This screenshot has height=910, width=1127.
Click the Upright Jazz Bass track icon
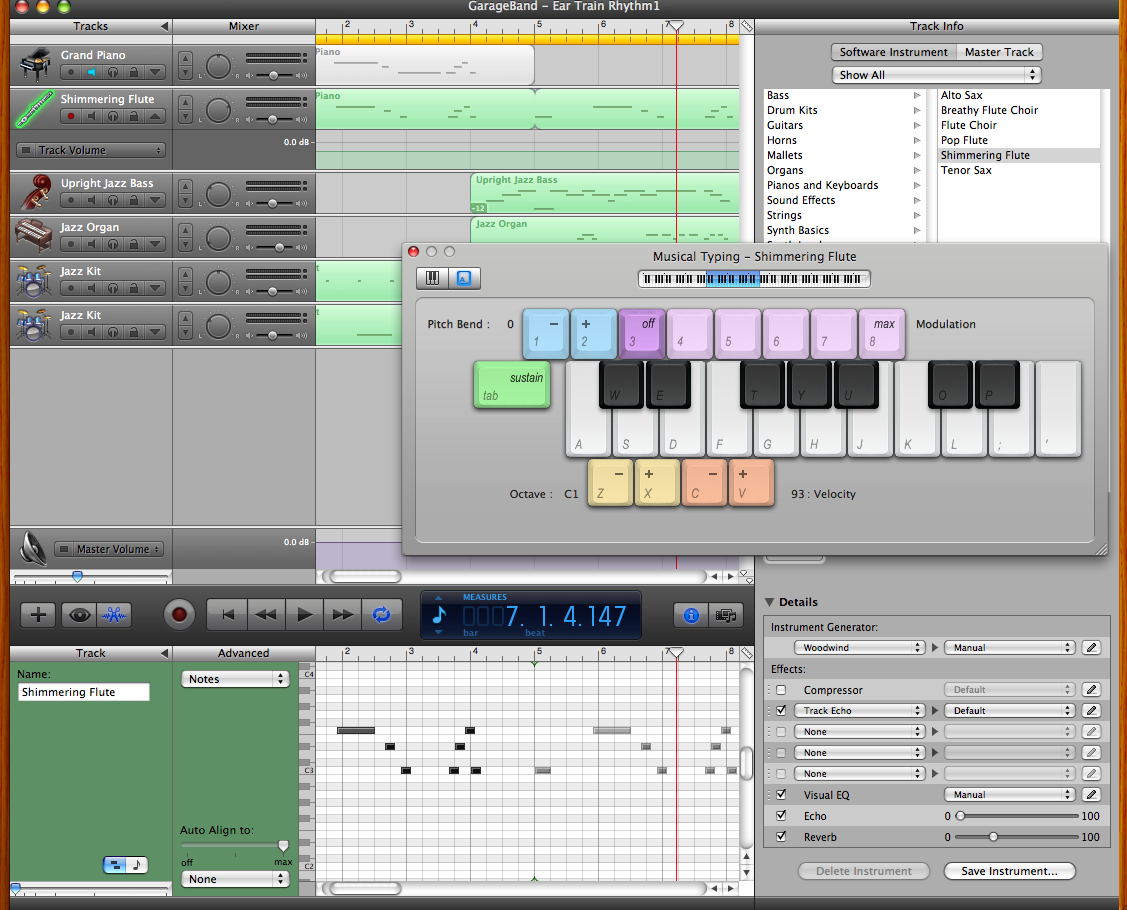coord(34,193)
